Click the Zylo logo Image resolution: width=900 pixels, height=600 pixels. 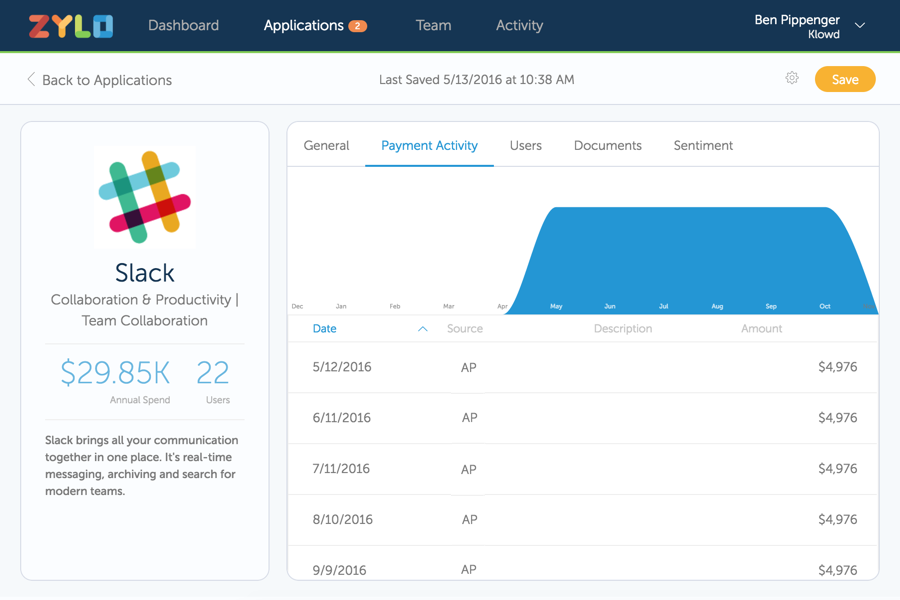71,26
